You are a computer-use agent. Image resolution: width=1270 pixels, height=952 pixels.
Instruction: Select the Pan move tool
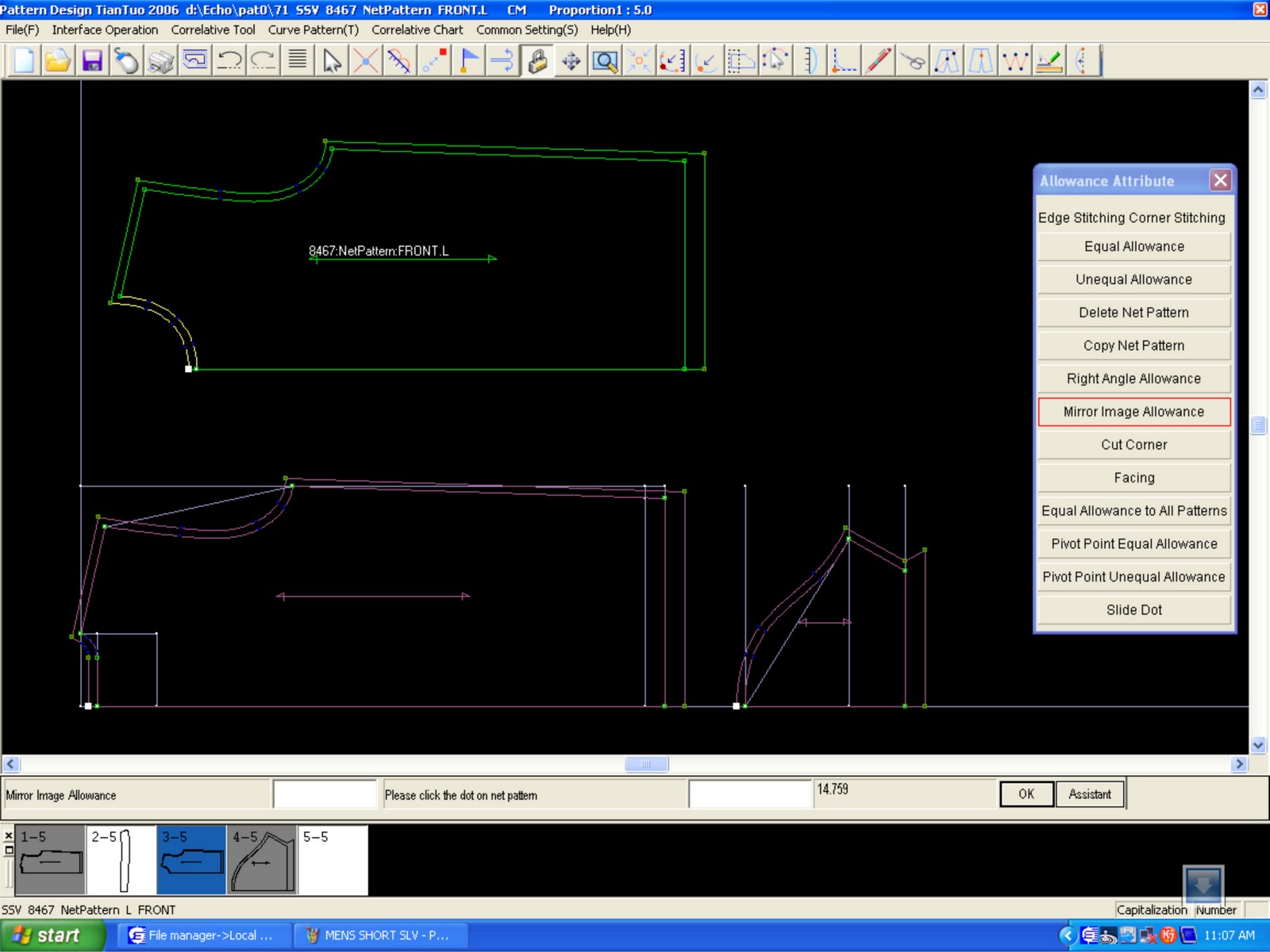click(571, 61)
